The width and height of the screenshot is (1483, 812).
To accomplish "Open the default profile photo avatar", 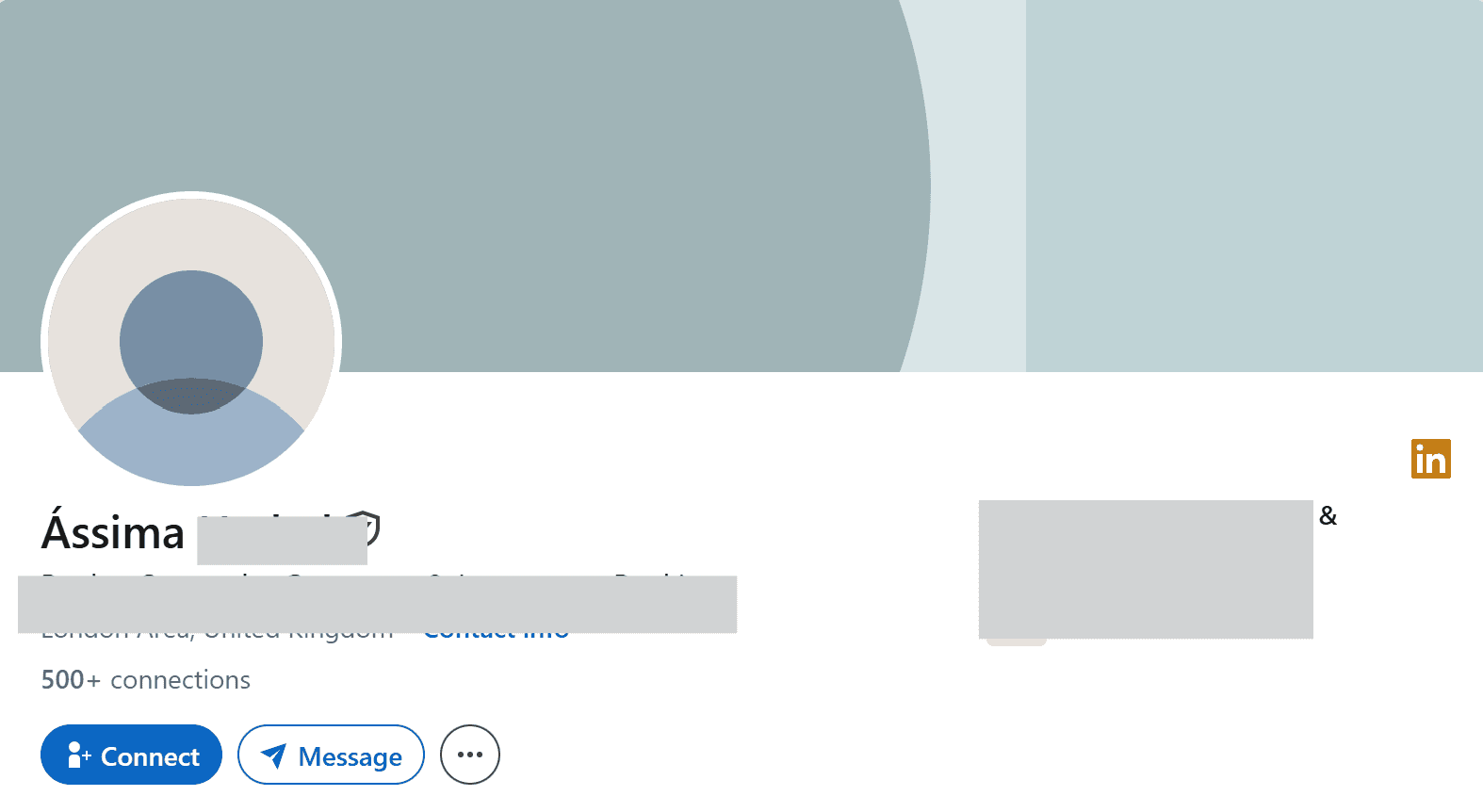I will coord(191,340).
